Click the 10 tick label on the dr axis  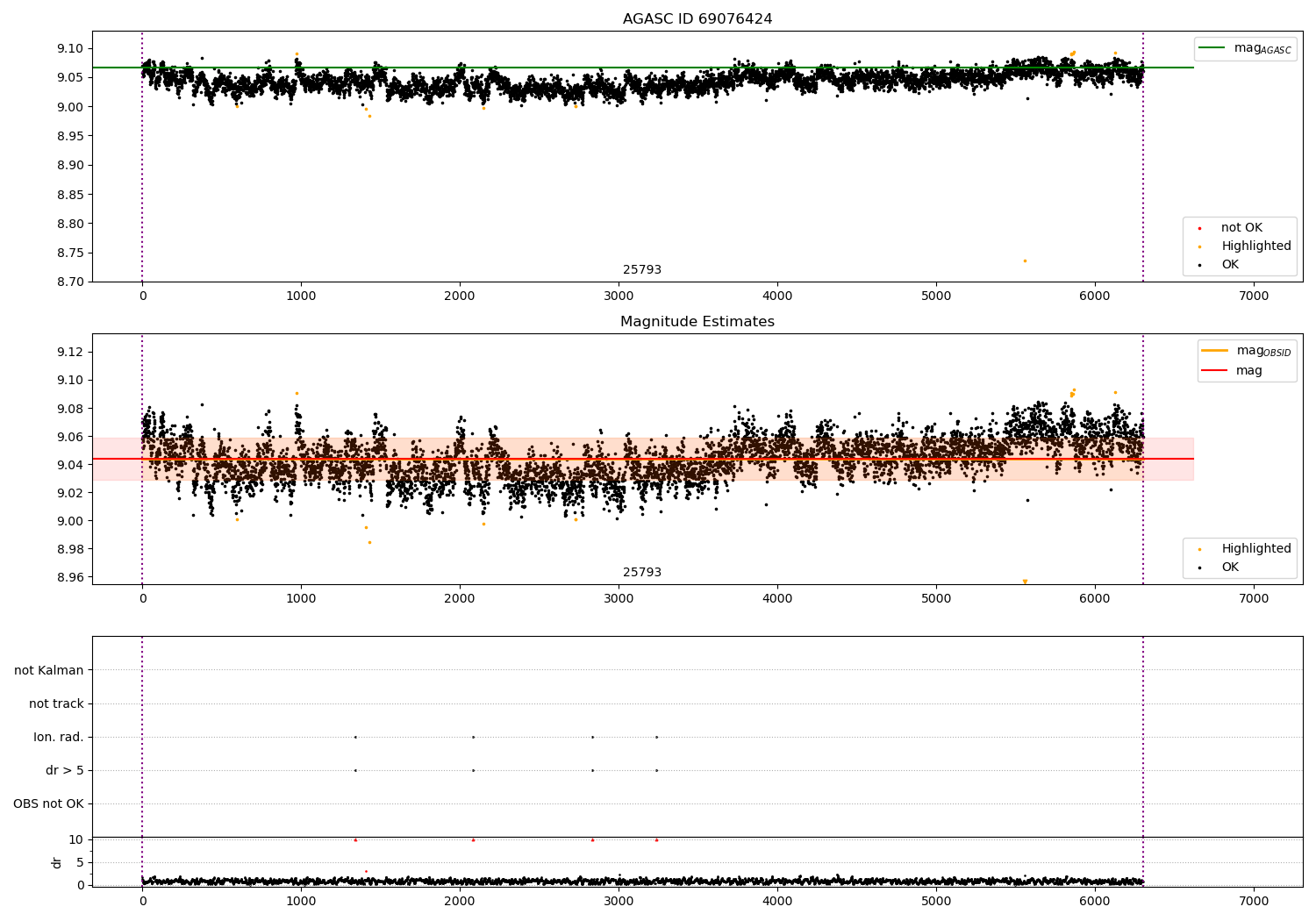click(77, 840)
